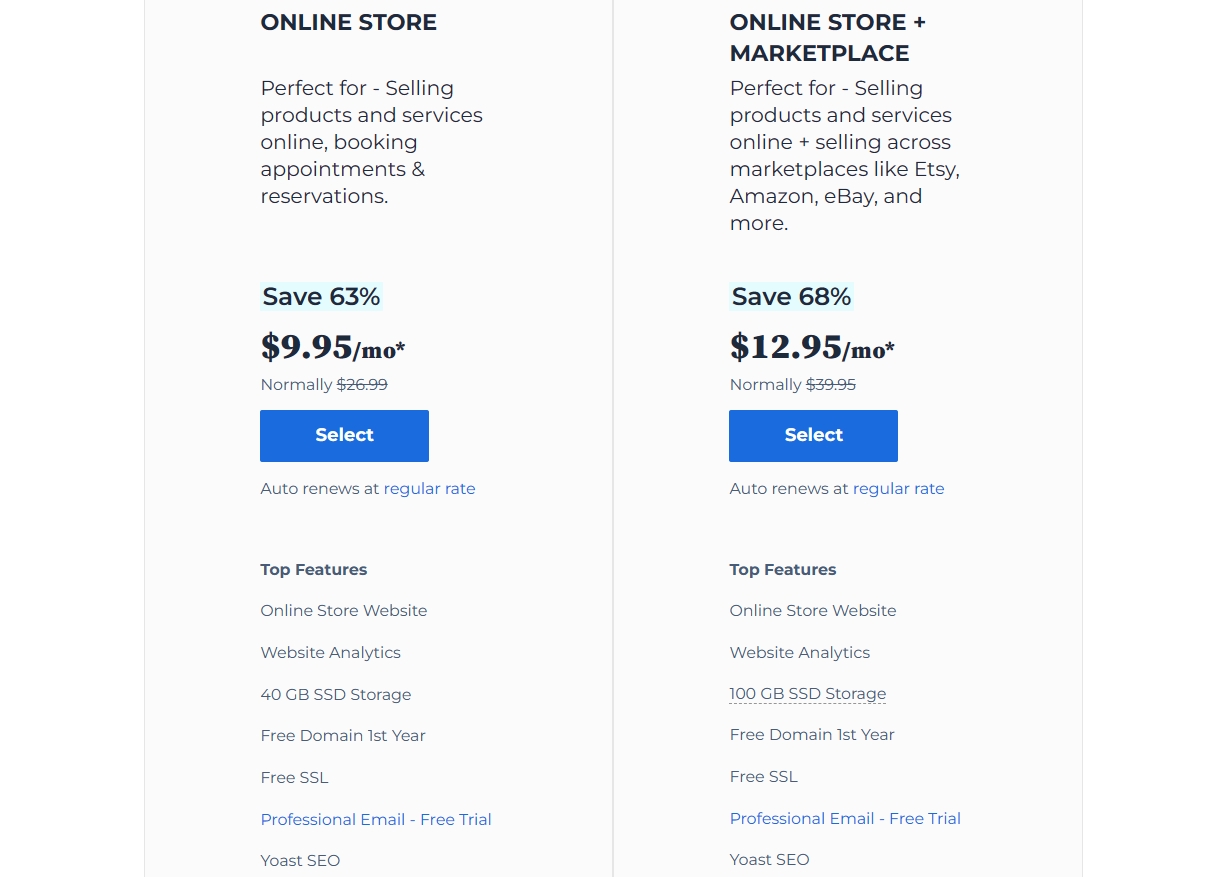Click the $12.95/mo price
Viewport: 1228px width, 877px height.
click(811, 347)
